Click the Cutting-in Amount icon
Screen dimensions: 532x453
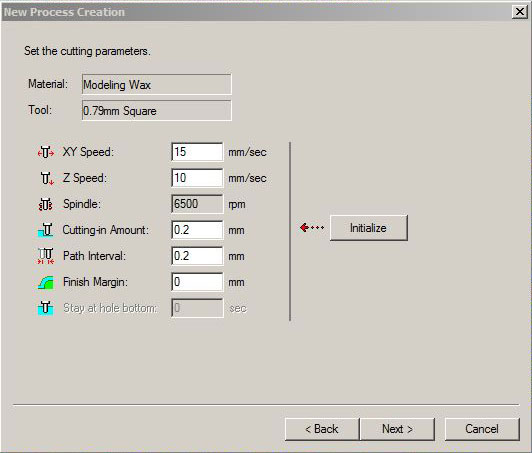pyautogui.click(x=45, y=230)
